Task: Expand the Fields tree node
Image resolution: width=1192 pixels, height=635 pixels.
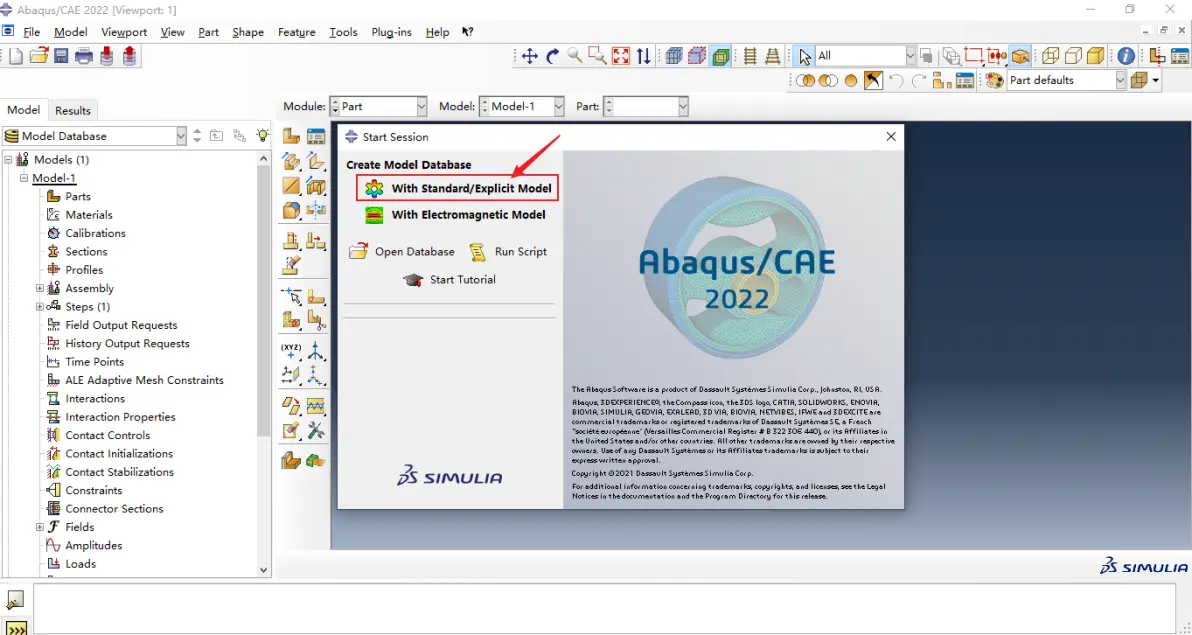Action: pos(40,526)
